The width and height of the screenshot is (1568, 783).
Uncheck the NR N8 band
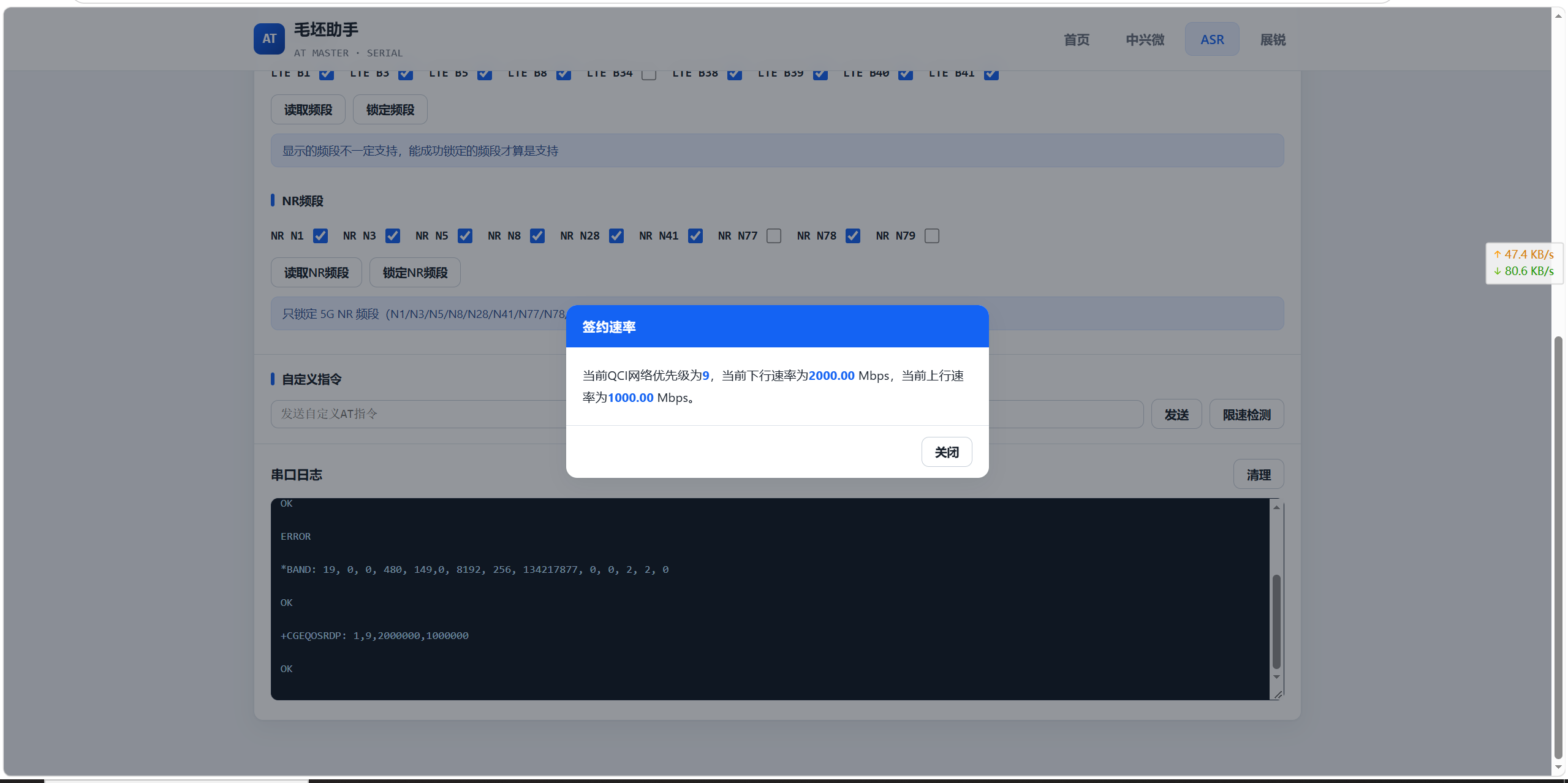point(537,236)
